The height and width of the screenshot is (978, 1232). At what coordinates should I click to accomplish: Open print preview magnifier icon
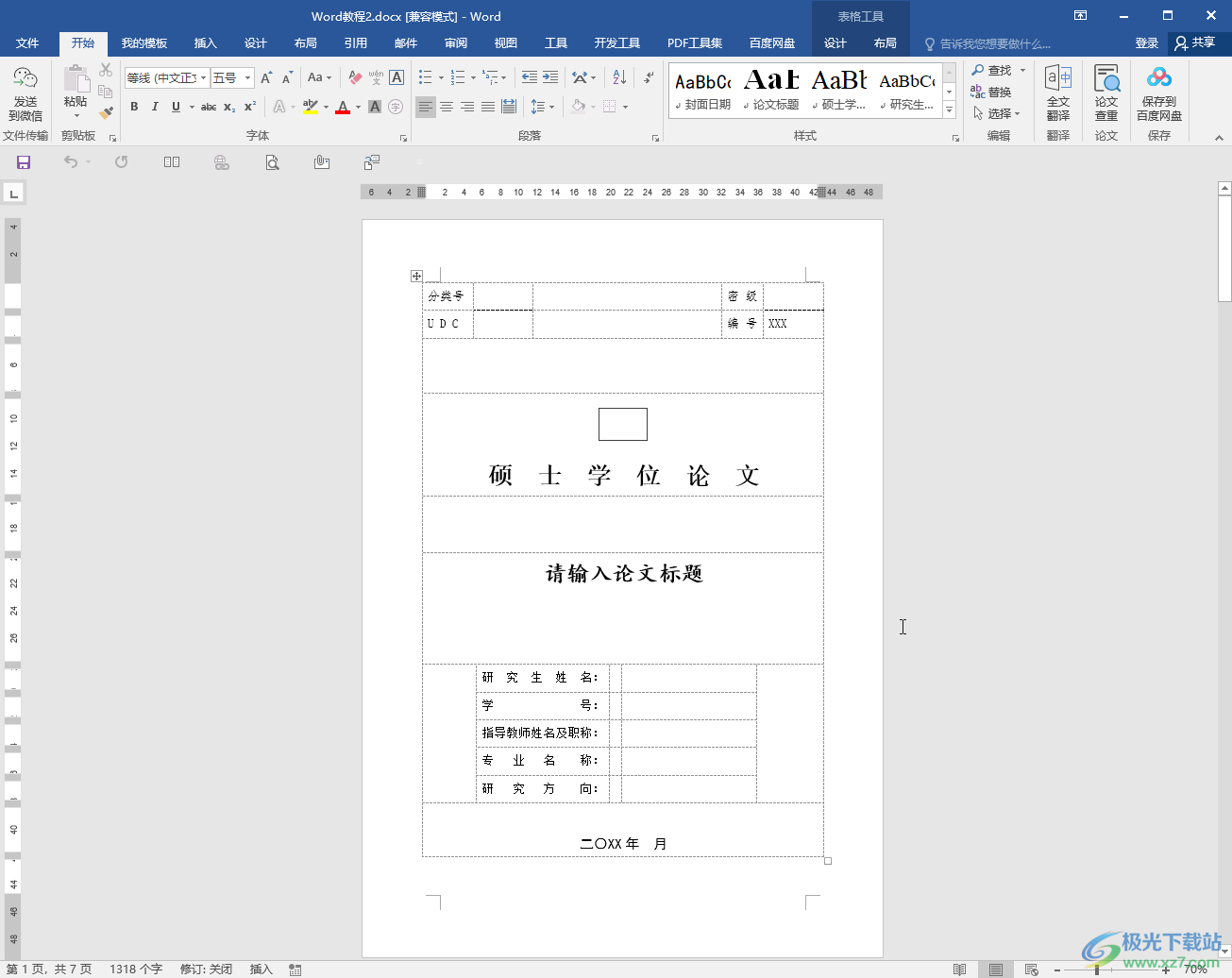272,162
